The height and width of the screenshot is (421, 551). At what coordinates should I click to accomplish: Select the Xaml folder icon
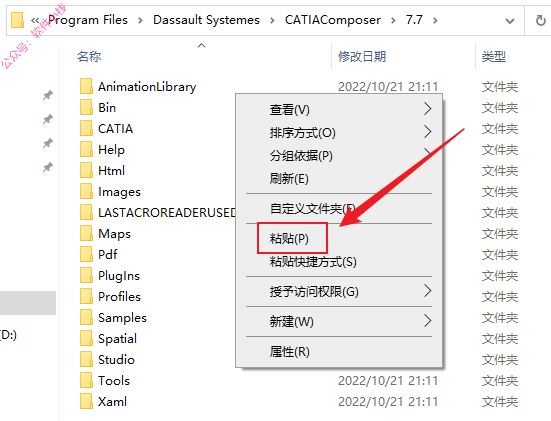pos(86,401)
